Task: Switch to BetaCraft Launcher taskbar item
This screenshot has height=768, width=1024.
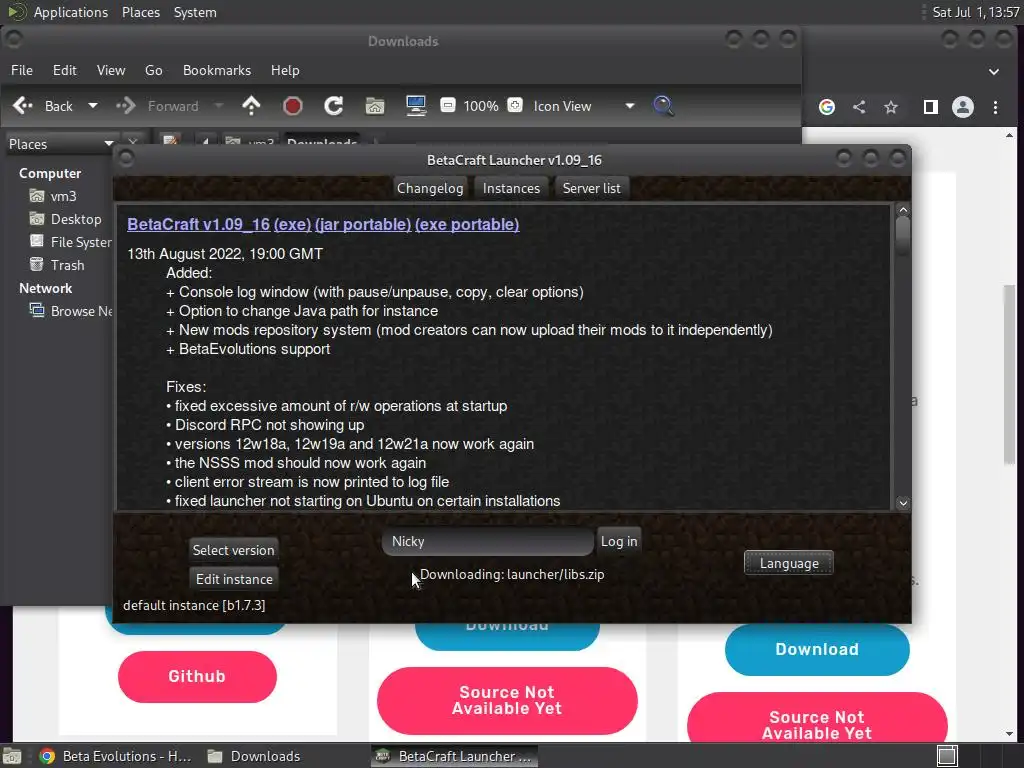Action: [x=455, y=756]
